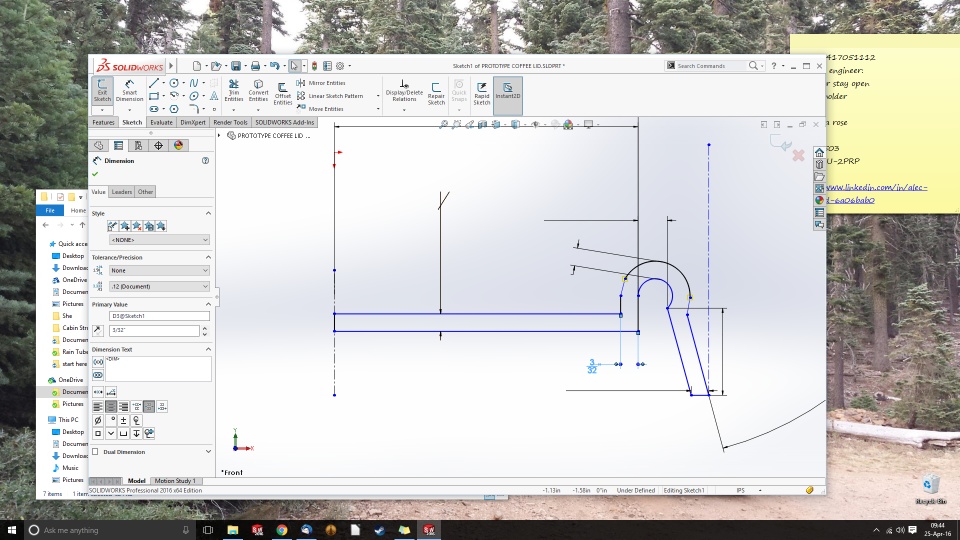Click the Windows Start button
The height and width of the screenshot is (540, 960).
[12, 530]
